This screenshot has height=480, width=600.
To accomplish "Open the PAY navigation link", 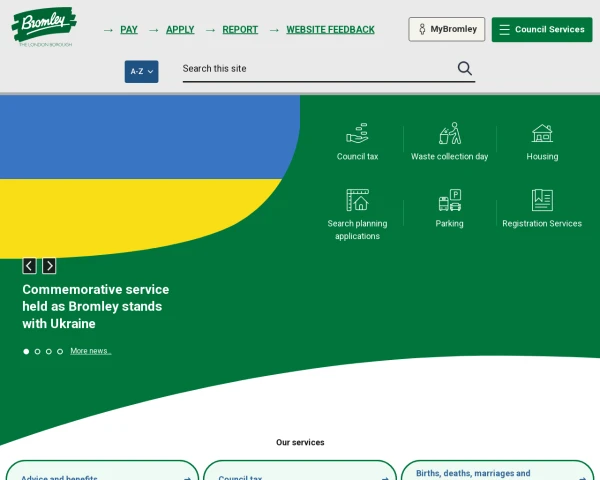I will coord(129,29).
